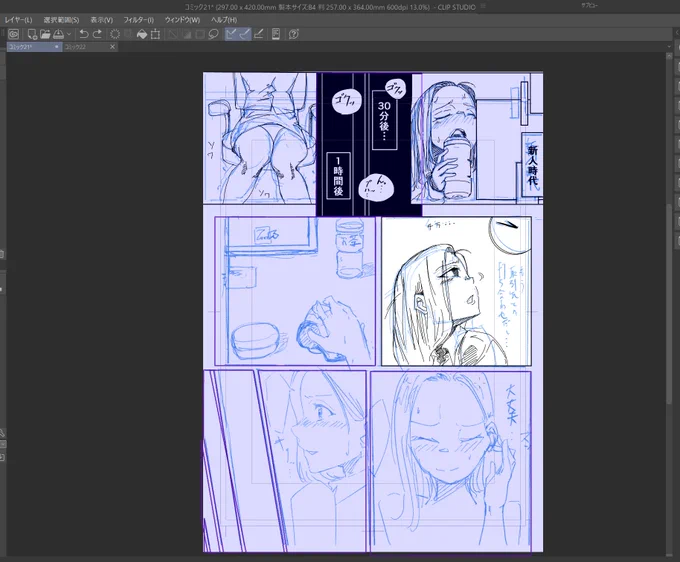Click the Save icon in toolbar
Screen dimensions: 680x562
58,34
